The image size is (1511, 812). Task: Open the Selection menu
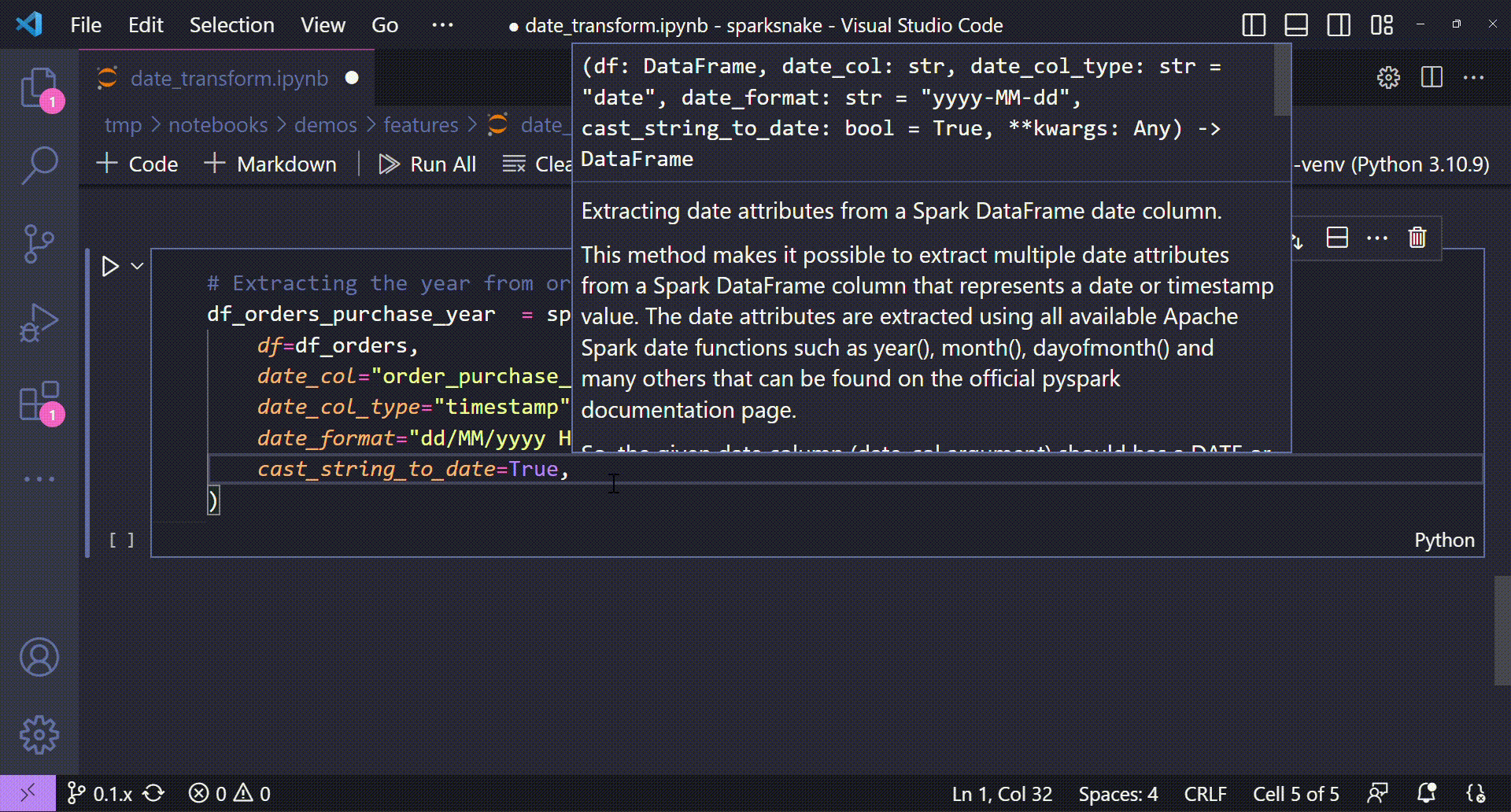tap(231, 25)
